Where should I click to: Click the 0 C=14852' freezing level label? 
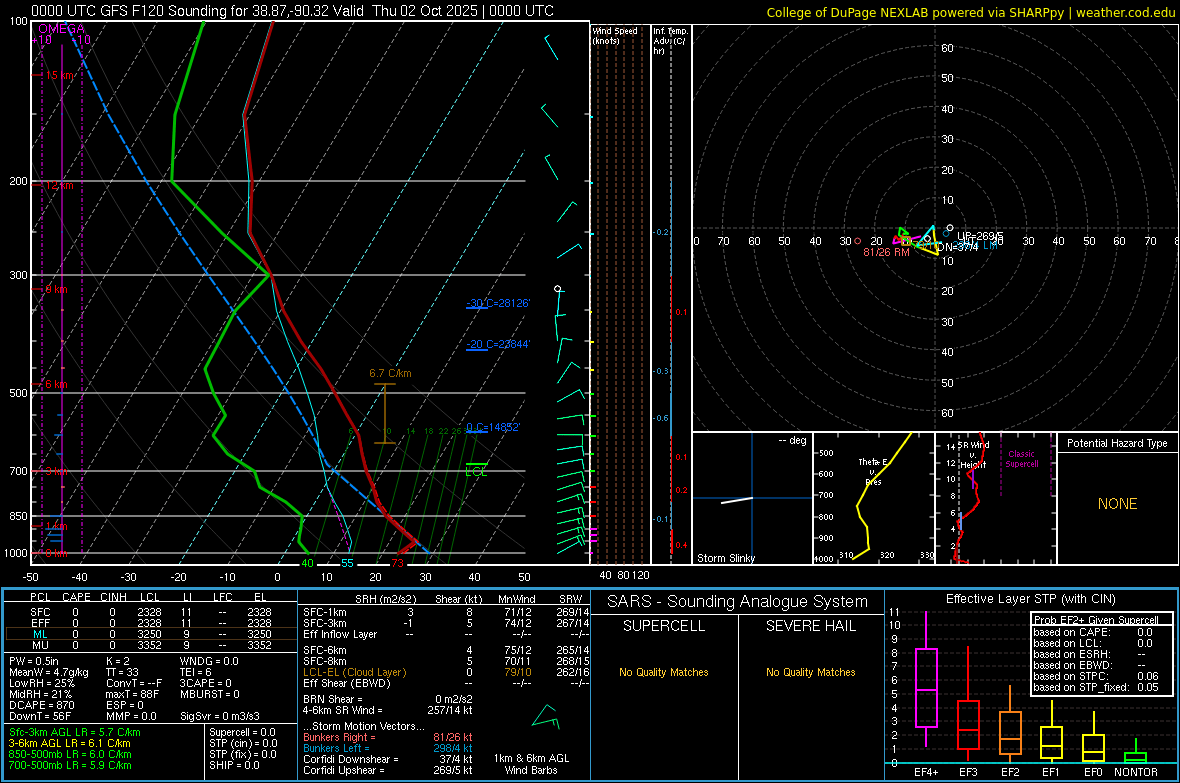(494, 427)
